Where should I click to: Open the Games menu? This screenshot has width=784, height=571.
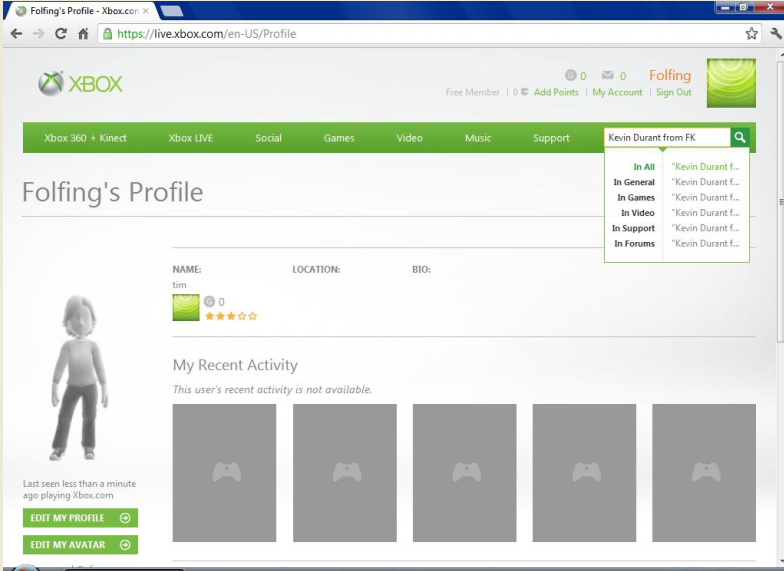pyautogui.click(x=339, y=138)
